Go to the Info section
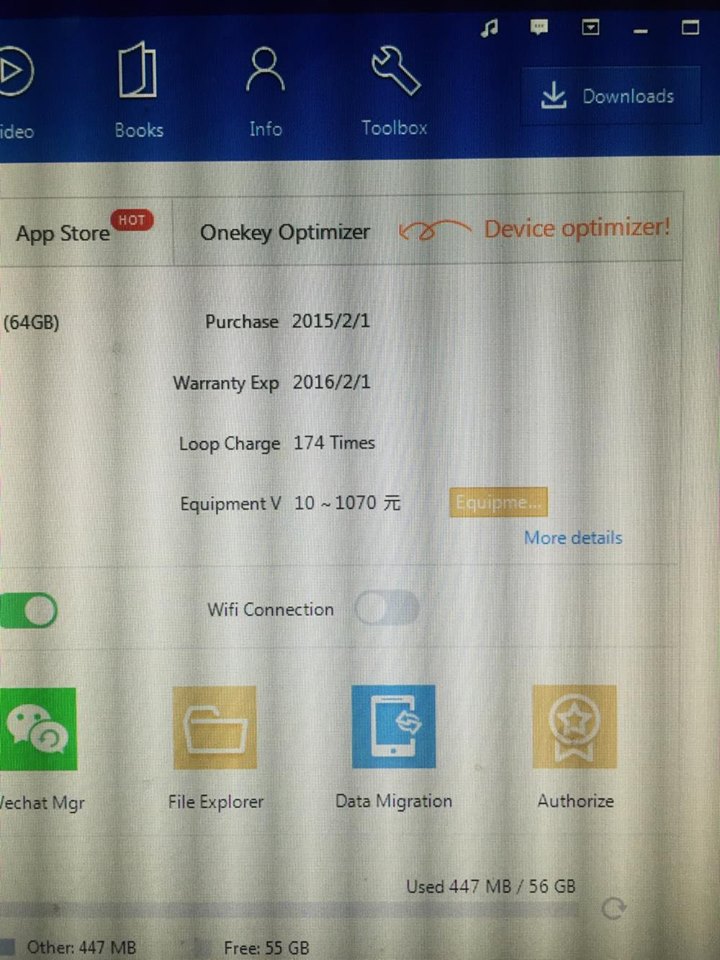Viewport: 720px width, 960px height. click(x=265, y=92)
